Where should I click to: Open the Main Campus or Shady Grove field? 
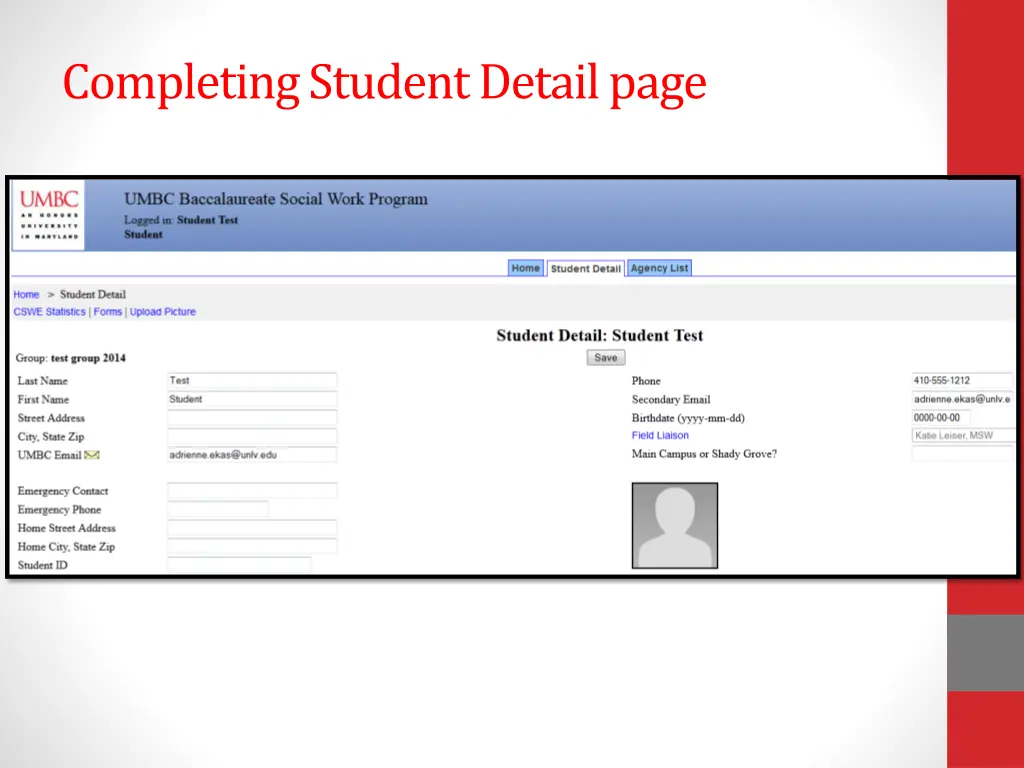(x=960, y=454)
